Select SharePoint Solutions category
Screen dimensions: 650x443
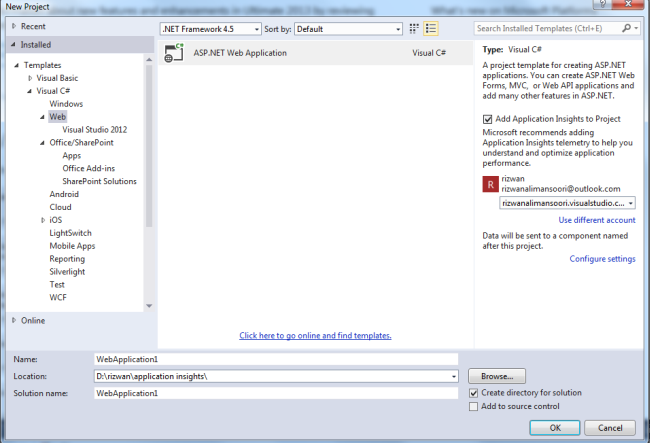tap(99, 181)
